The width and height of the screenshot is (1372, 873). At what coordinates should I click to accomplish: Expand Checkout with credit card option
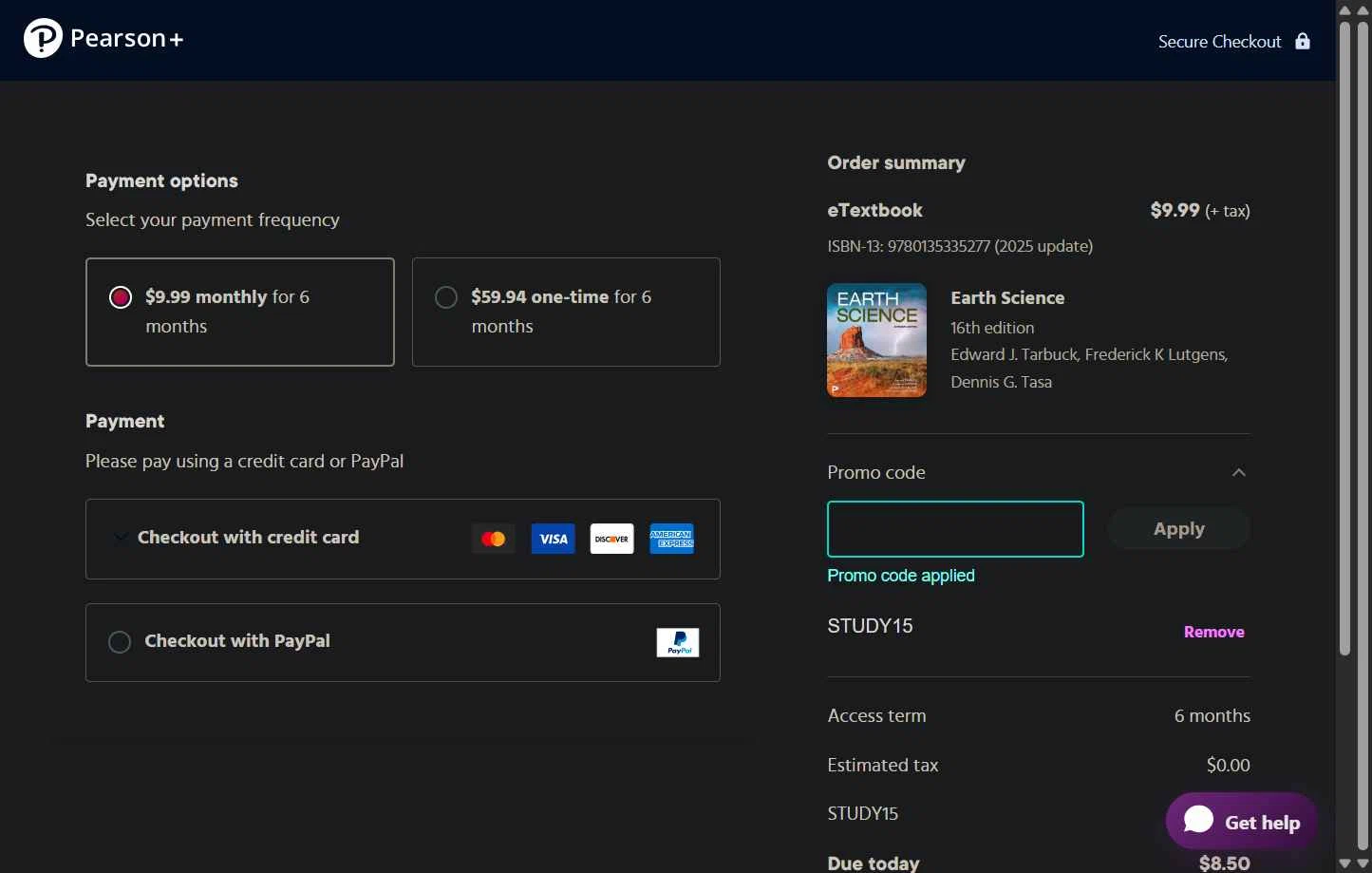[x=121, y=538]
